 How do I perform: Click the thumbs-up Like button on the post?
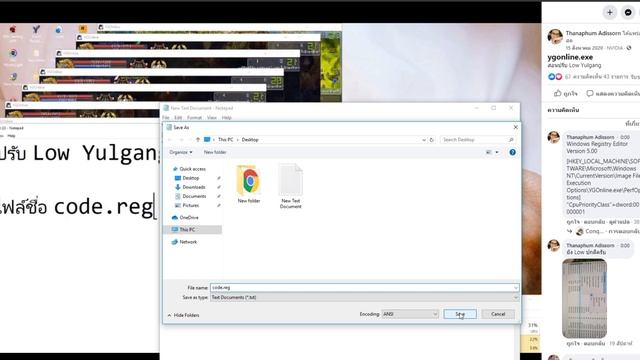pos(565,93)
